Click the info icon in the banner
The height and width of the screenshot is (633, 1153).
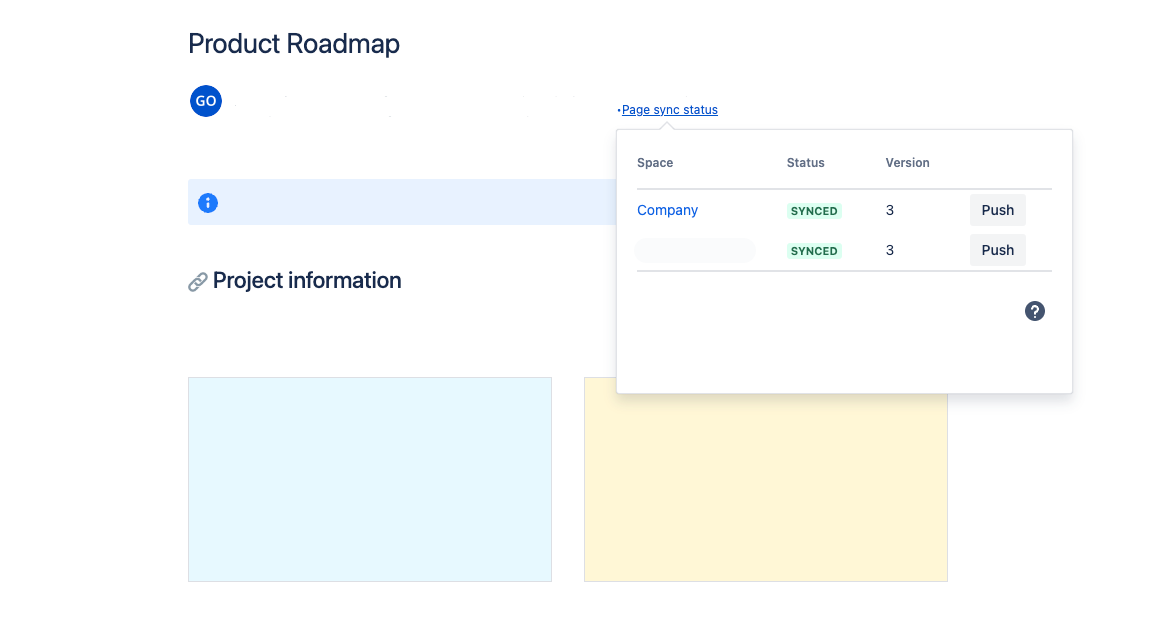coord(208,202)
